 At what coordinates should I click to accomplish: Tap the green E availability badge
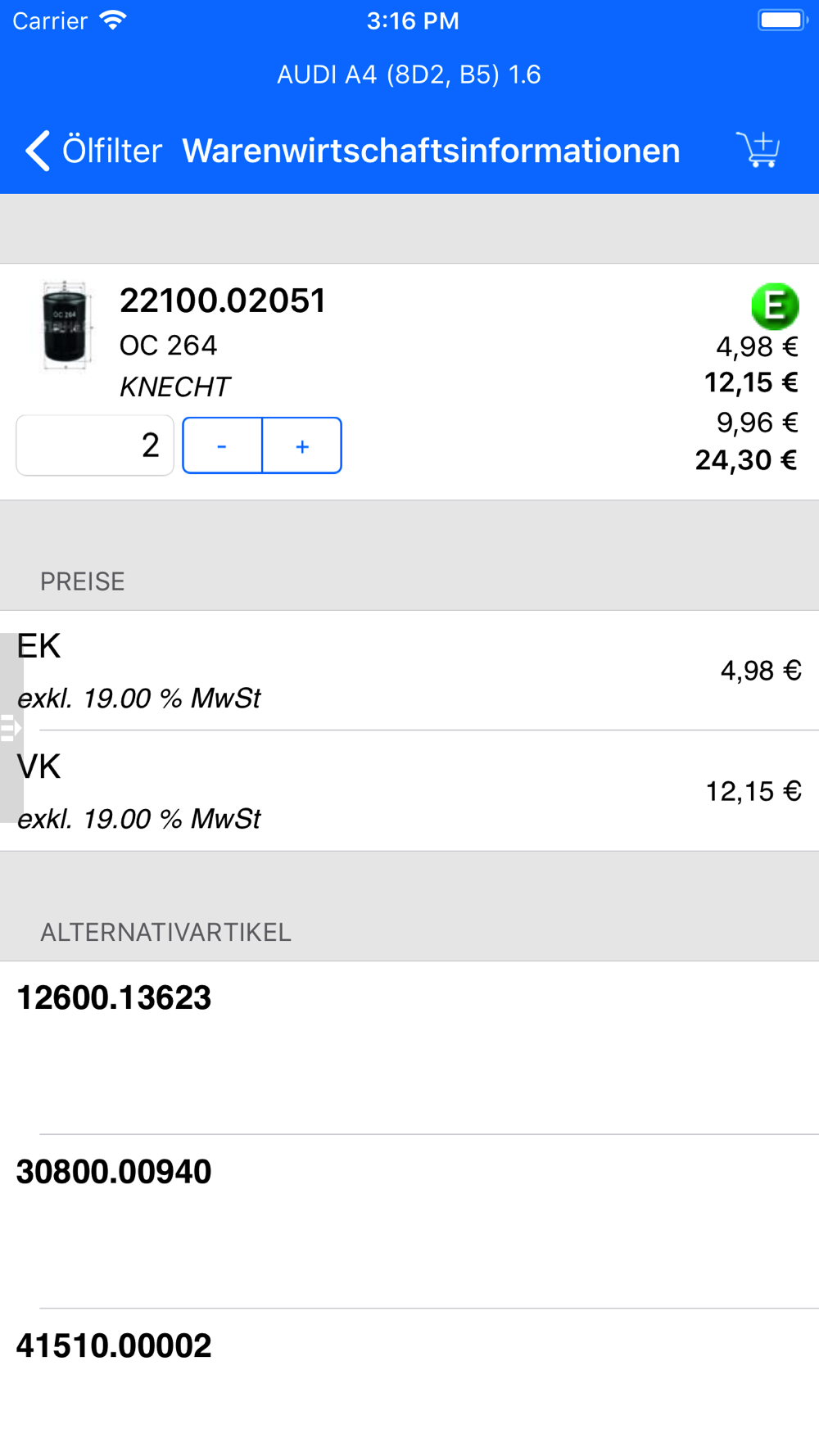pyautogui.click(x=775, y=305)
